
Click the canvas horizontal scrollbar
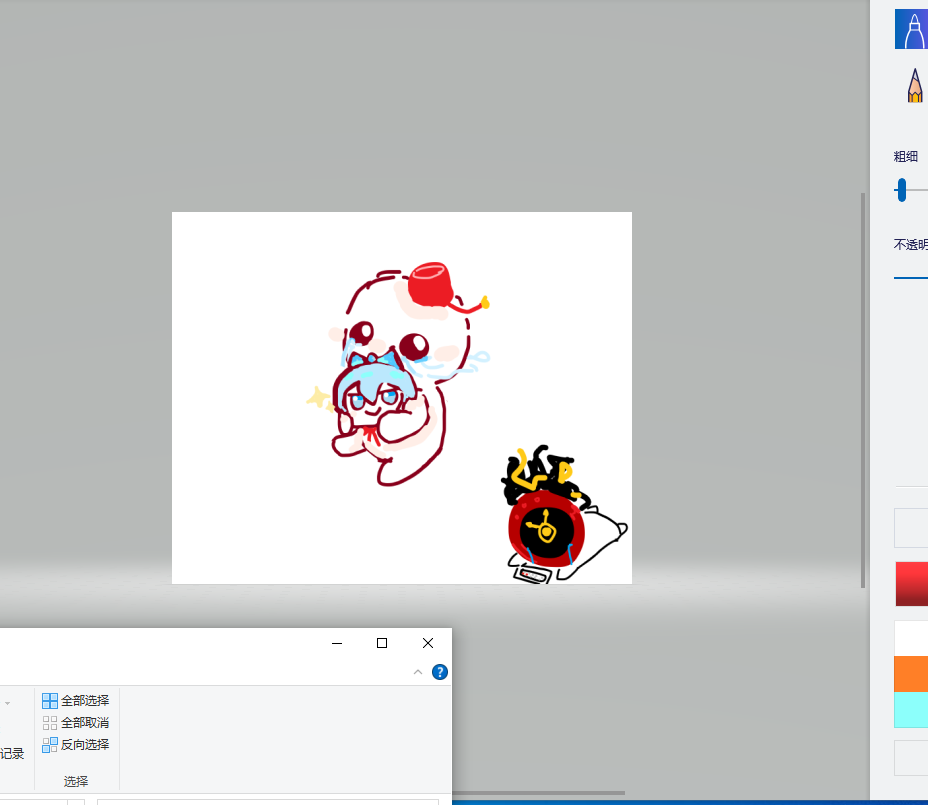tap(538, 793)
